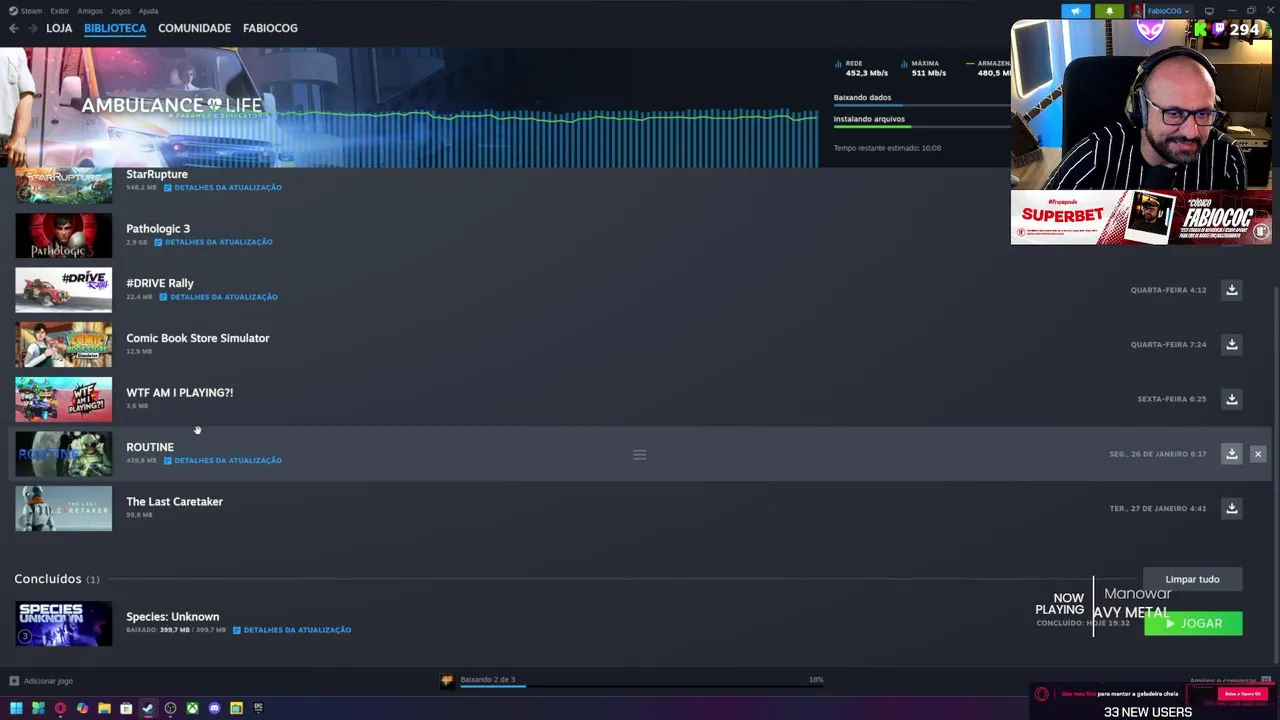Click the Ambulance Life download banner
The image size is (1280, 720).
(x=409, y=107)
